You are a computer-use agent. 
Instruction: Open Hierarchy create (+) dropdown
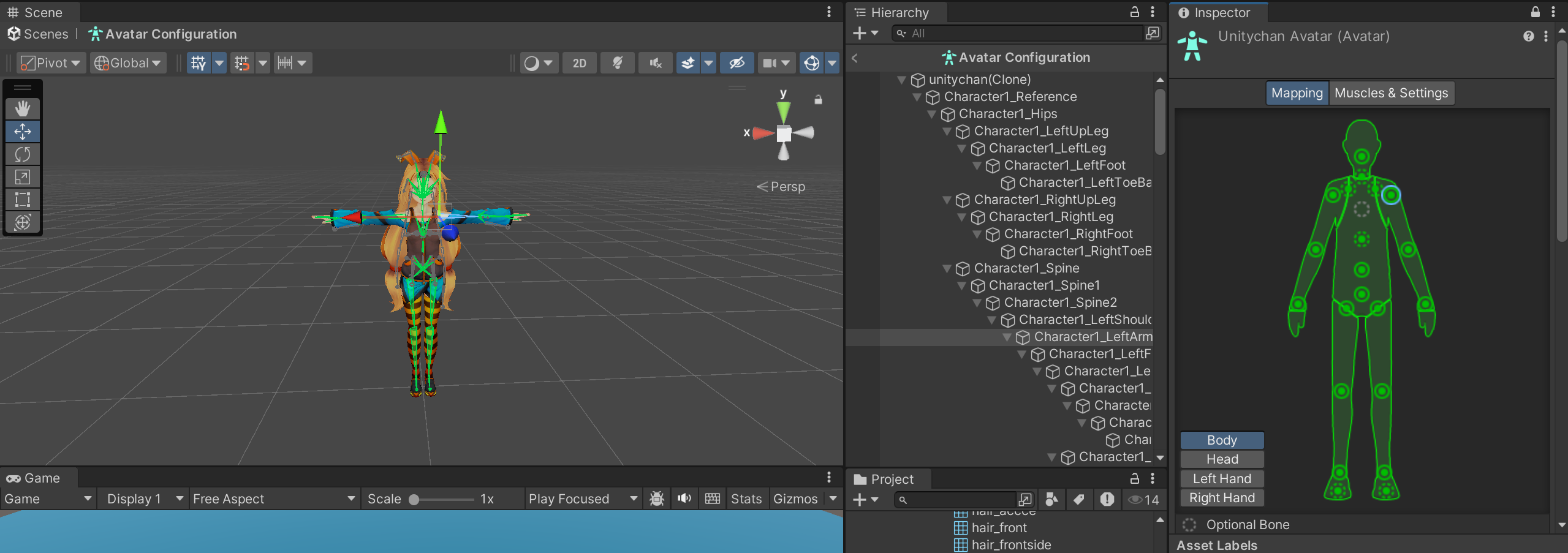[x=866, y=33]
